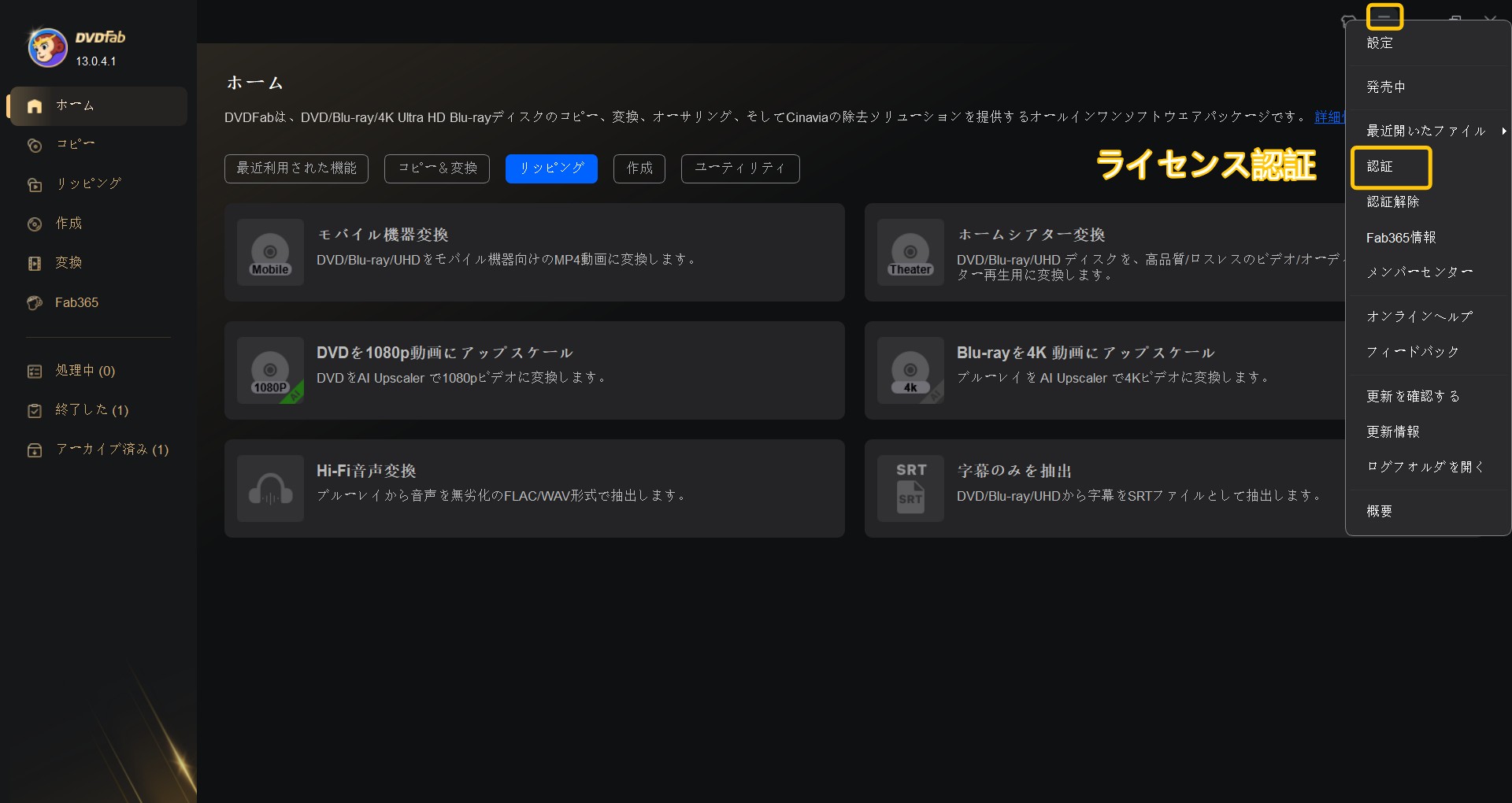
Task: Open Blu-rayを4K動画にアップスケール card
Action: pos(1105,371)
